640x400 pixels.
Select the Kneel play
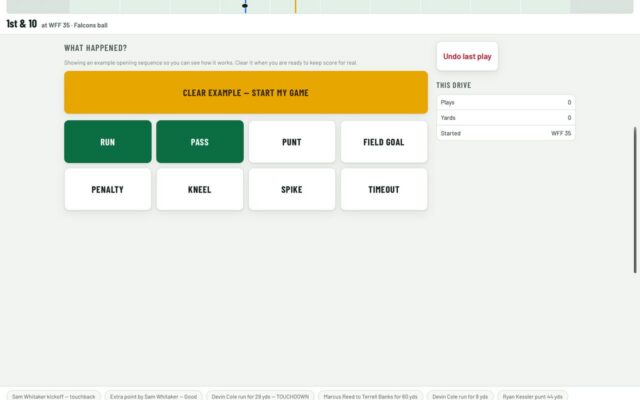tap(200, 189)
